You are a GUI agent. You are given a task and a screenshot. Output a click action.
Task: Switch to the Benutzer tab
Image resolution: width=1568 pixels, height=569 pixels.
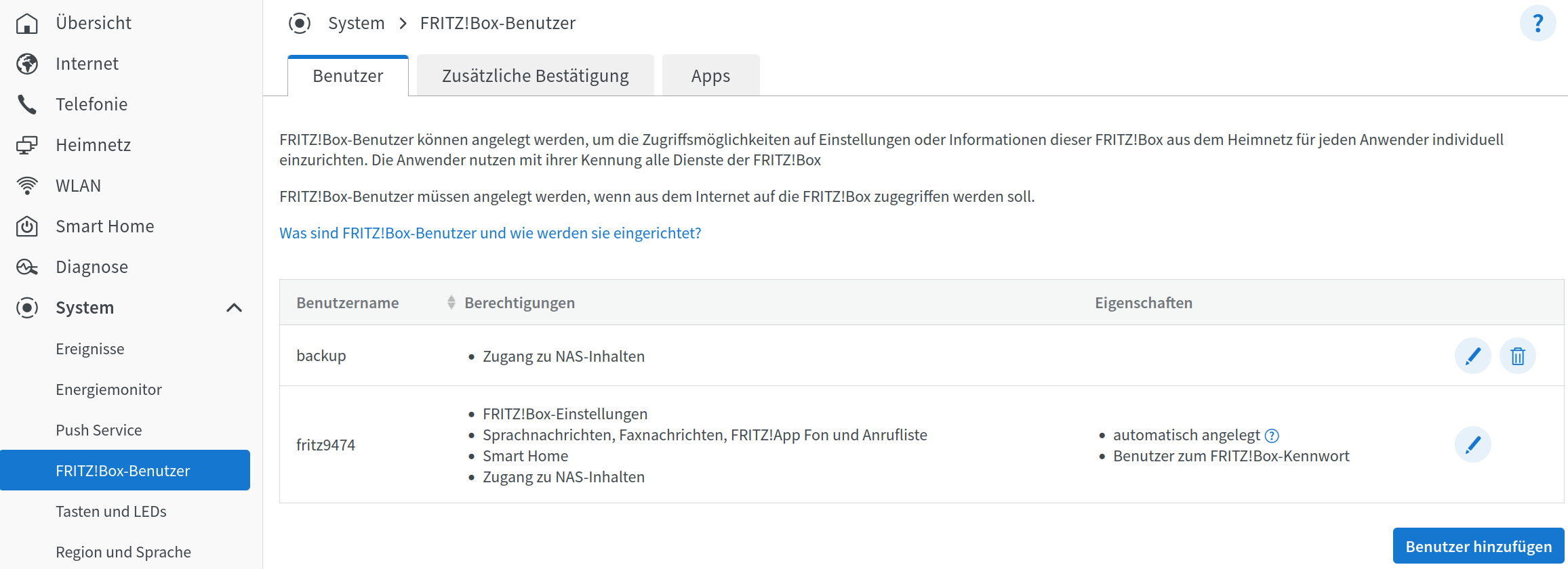tap(348, 76)
